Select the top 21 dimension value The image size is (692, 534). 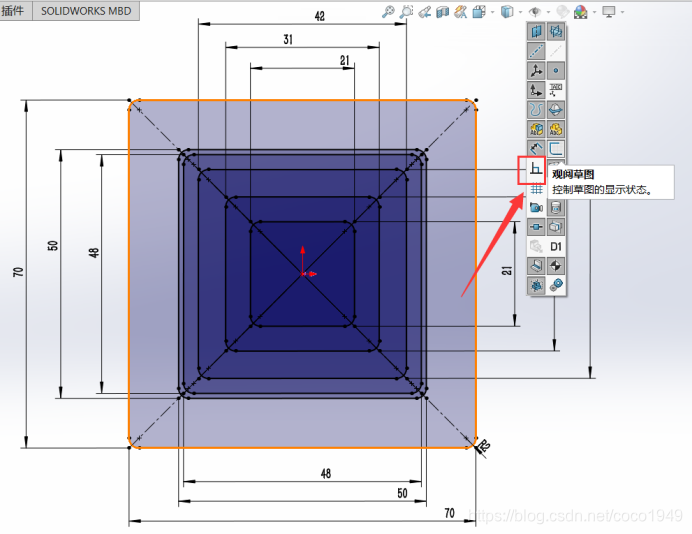(x=345, y=60)
